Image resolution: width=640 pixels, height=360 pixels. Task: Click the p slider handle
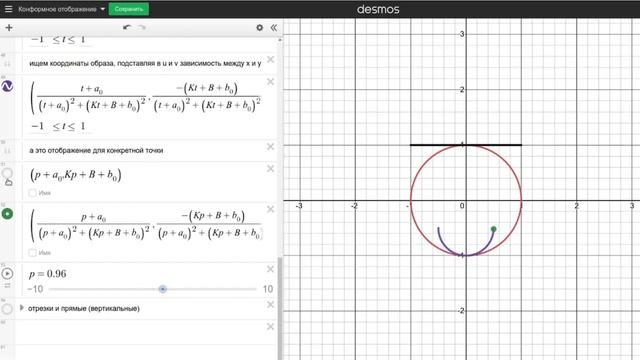(x=162, y=289)
